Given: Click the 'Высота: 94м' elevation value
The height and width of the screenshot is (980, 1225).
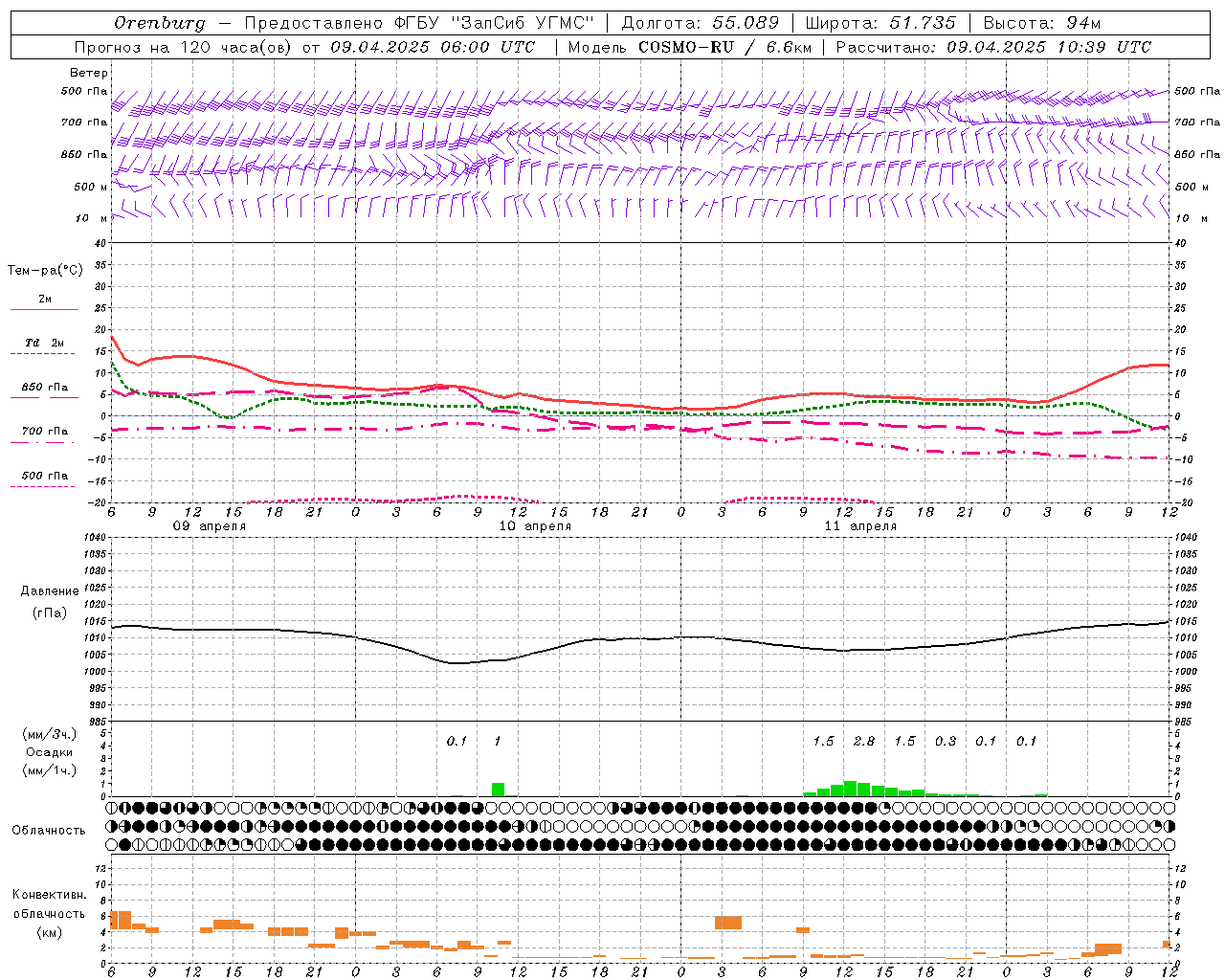Looking at the screenshot, I should 1042,23.
